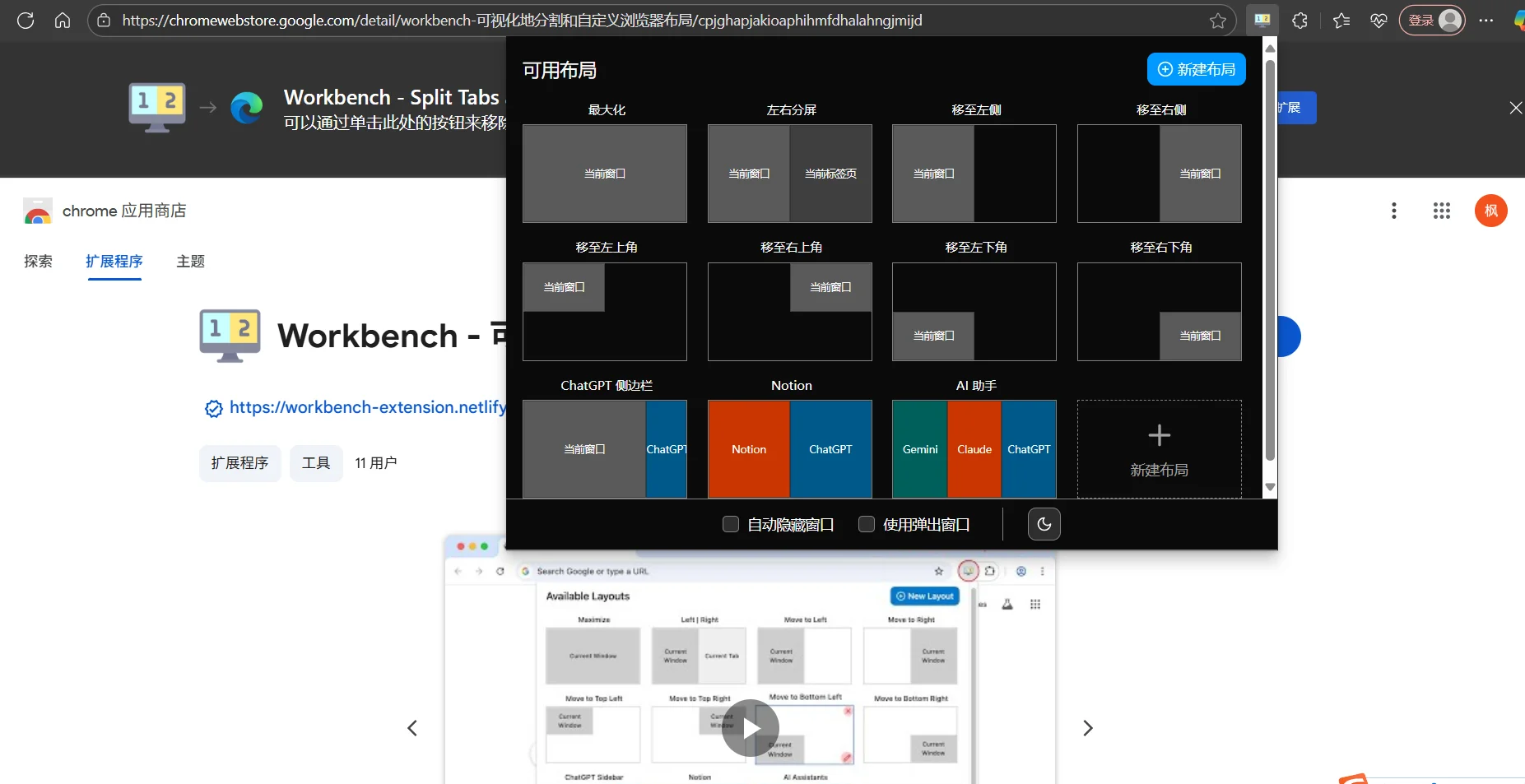Open the web store three-dot menu
The width and height of the screenshot is (1525, 784).
coord(1394,211)
